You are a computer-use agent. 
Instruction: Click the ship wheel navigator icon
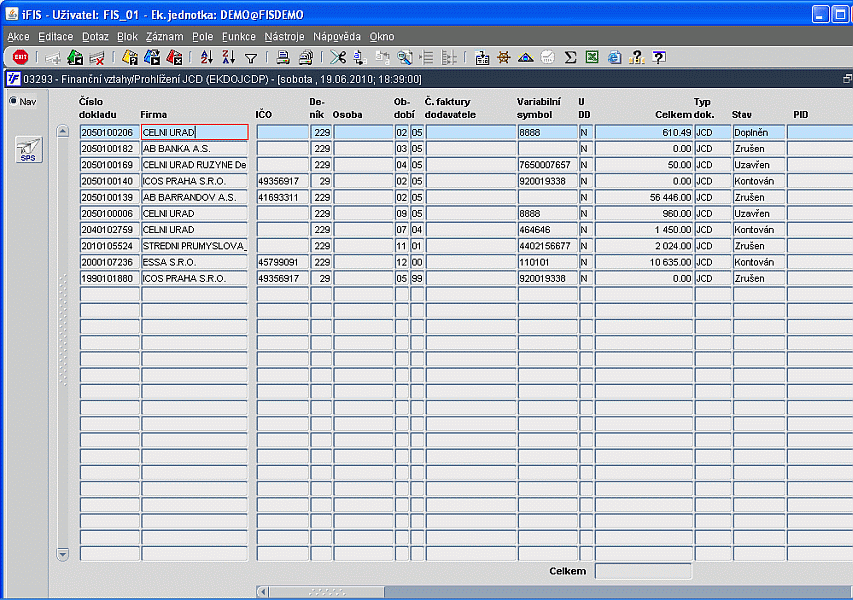(x=504, y=57)
